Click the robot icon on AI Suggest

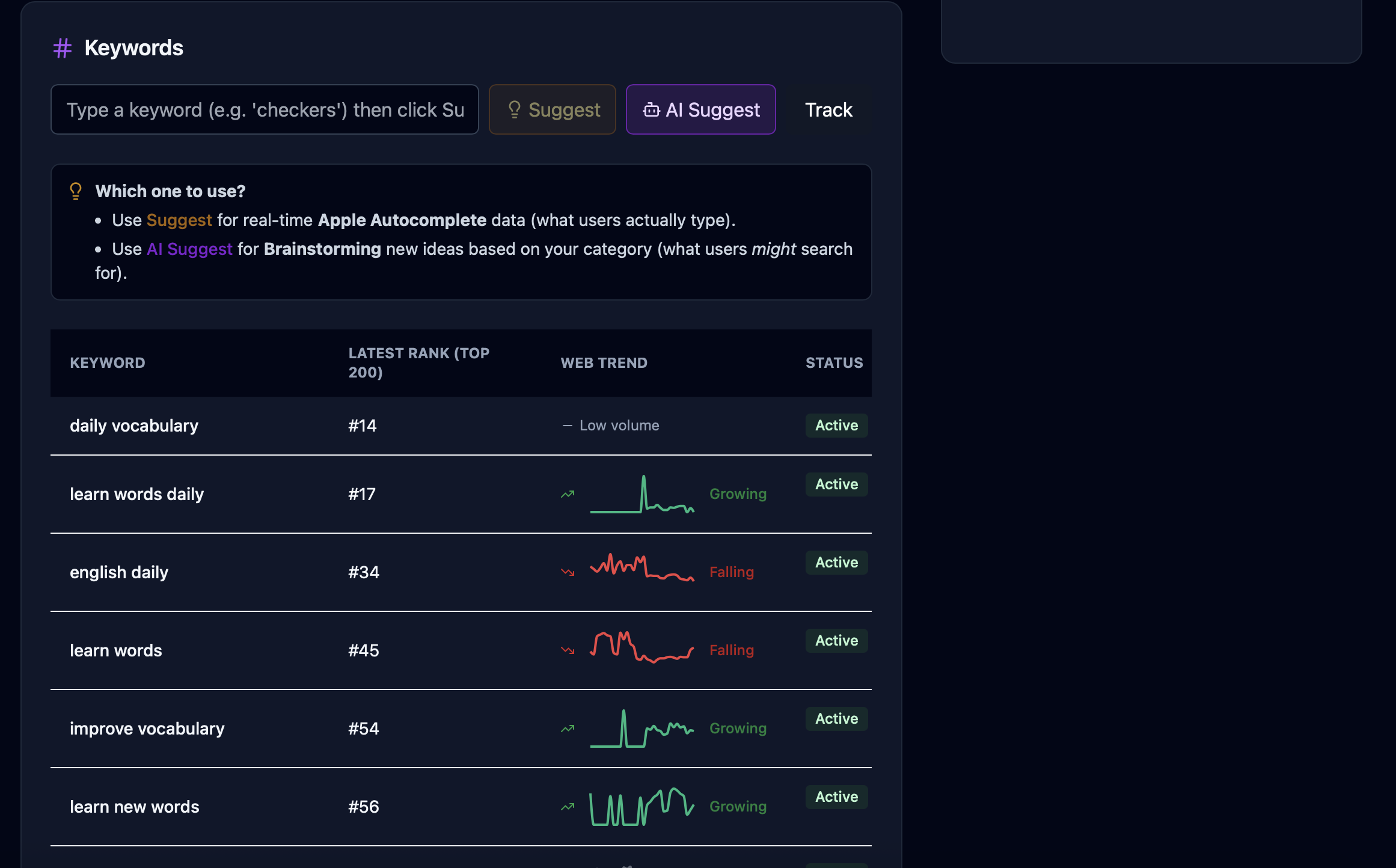coord(651,110)
